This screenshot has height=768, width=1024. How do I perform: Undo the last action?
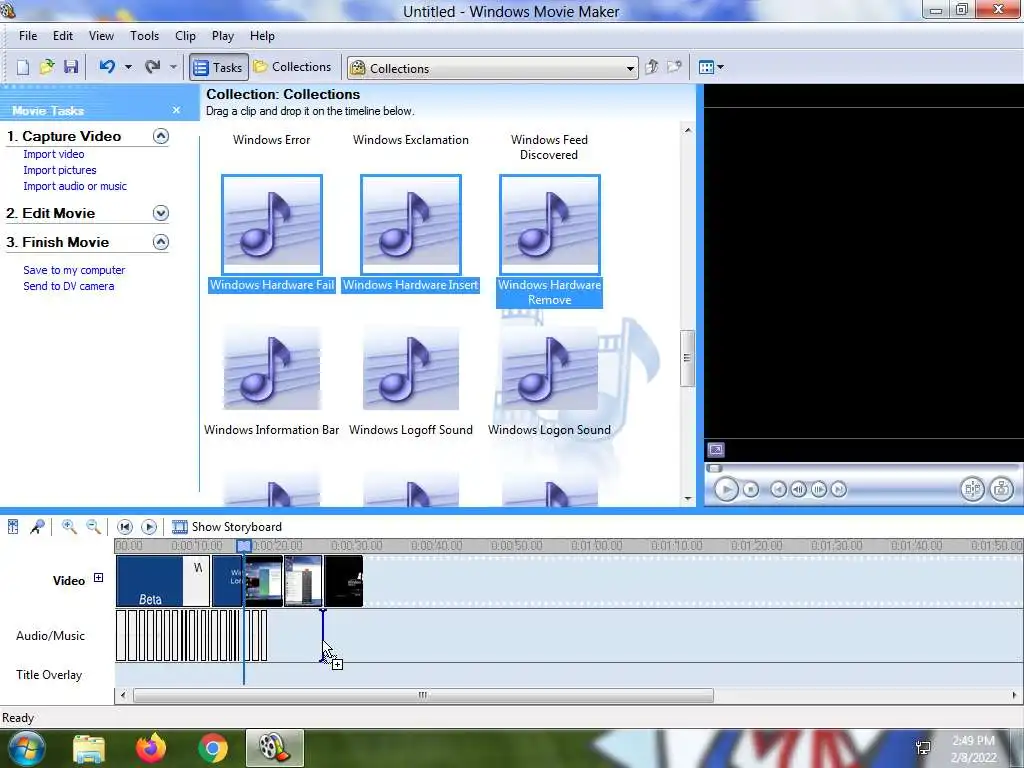point(107,67)
